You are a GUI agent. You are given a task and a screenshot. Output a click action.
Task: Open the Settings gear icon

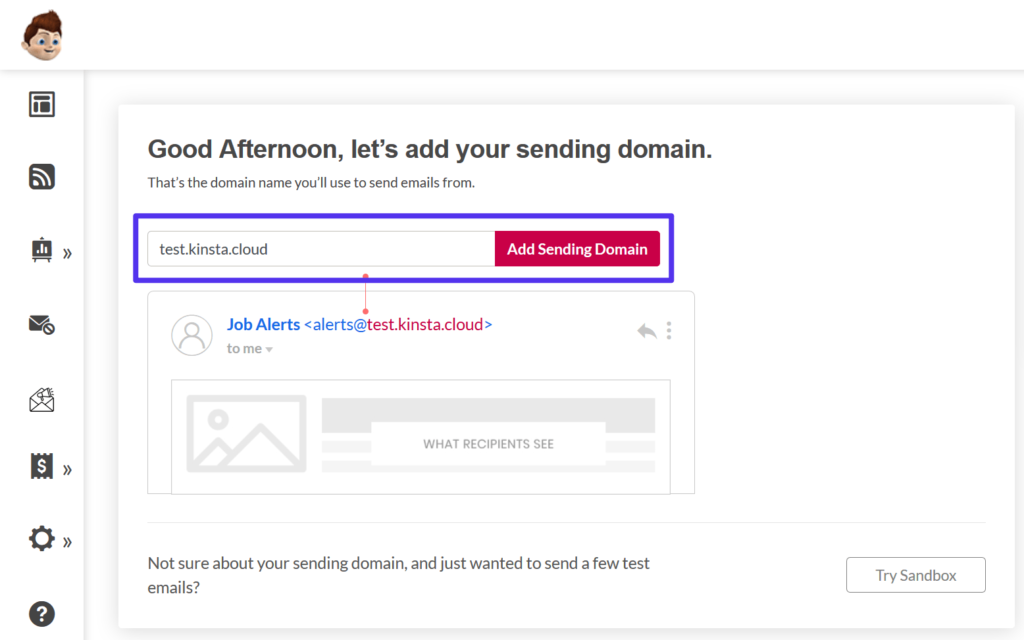[x=41, y=539]
